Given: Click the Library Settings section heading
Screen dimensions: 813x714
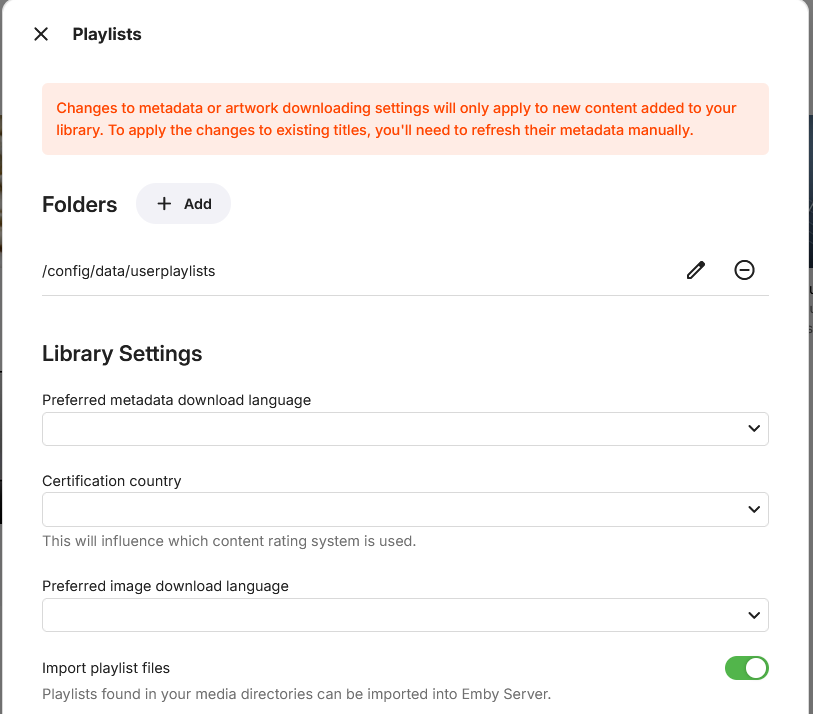Looking at the screenshot, I should click(x=122, y=353).
